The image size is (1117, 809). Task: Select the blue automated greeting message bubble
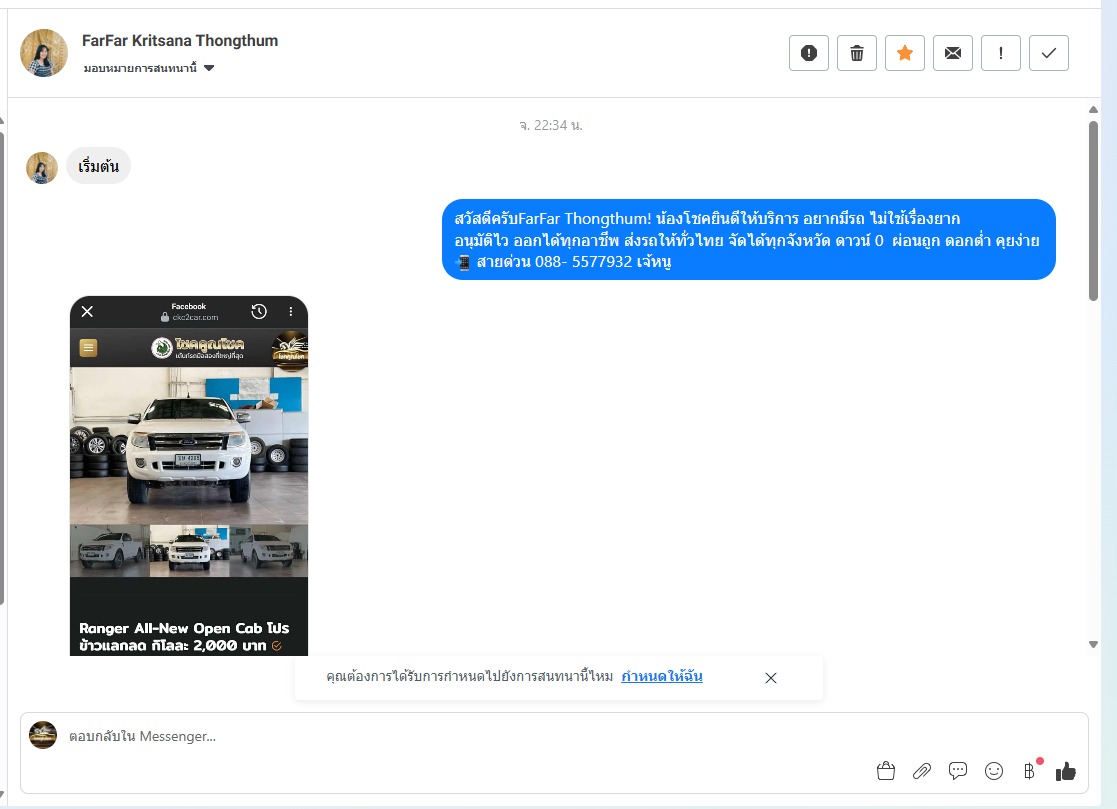coord(749,239)
